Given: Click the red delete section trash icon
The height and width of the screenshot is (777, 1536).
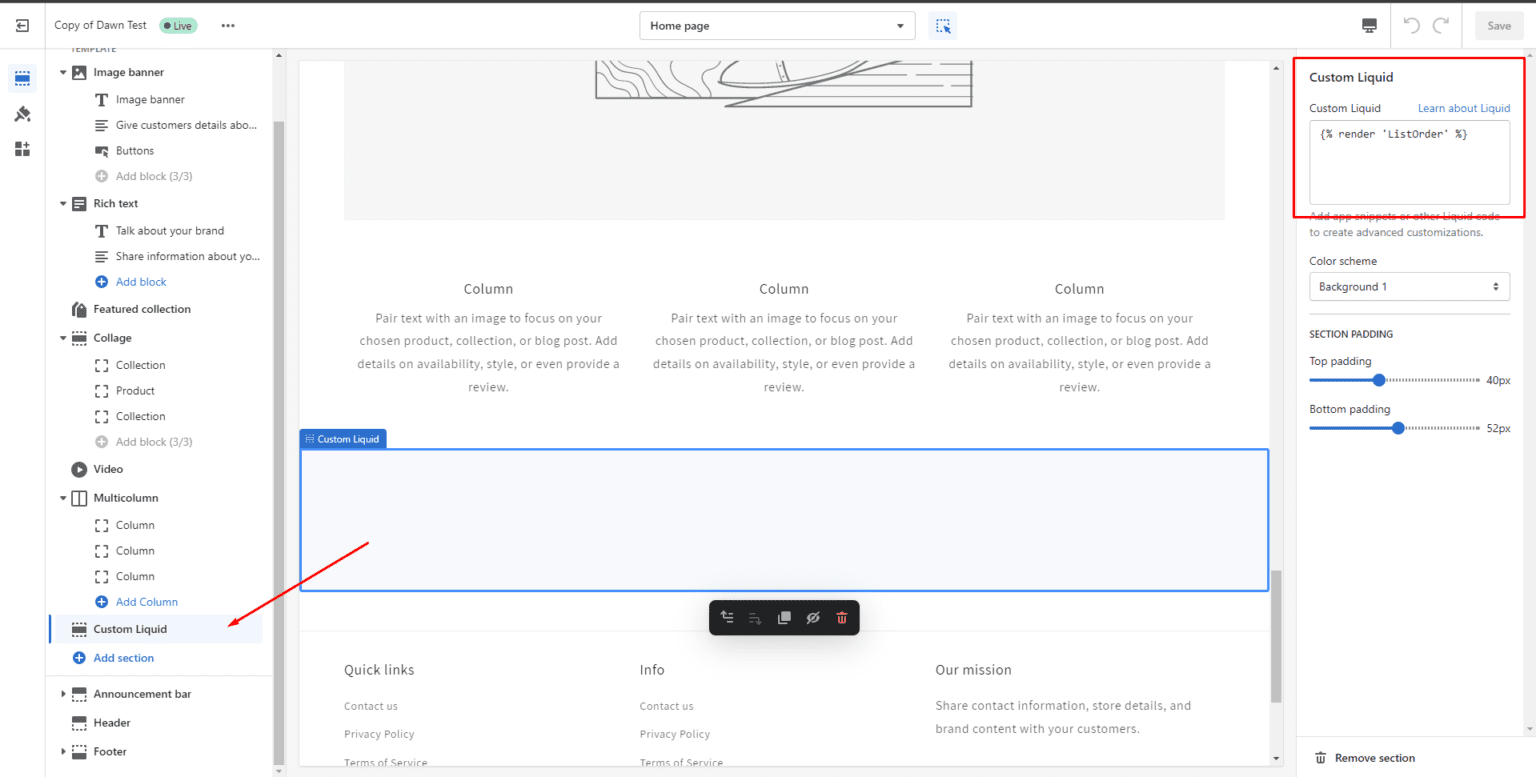Looking at the screenshot, I should click(x=842, y=618).
